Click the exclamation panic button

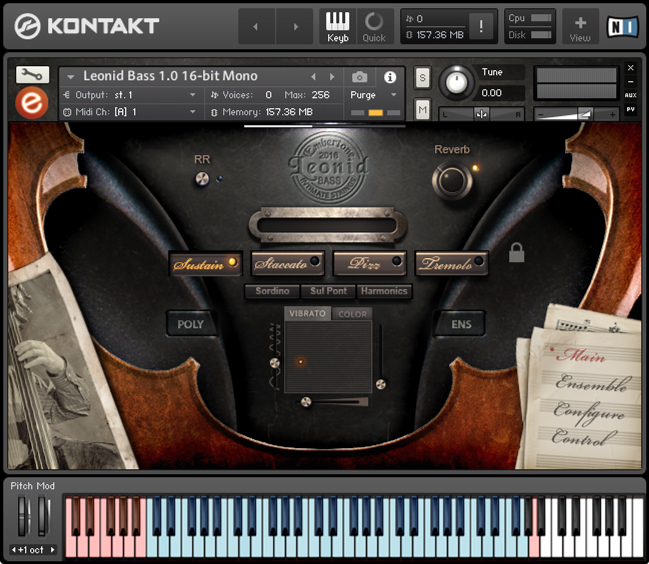pos(481,26)
